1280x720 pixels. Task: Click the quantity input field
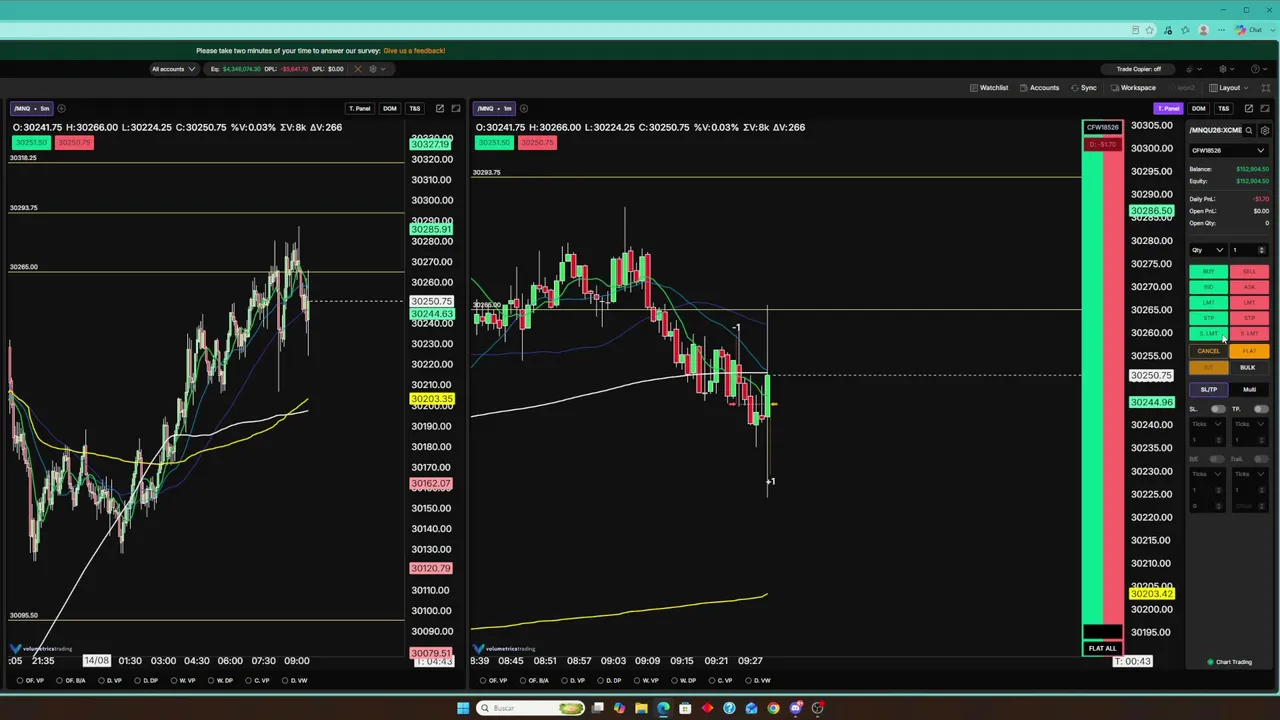tap(1249, 250)
